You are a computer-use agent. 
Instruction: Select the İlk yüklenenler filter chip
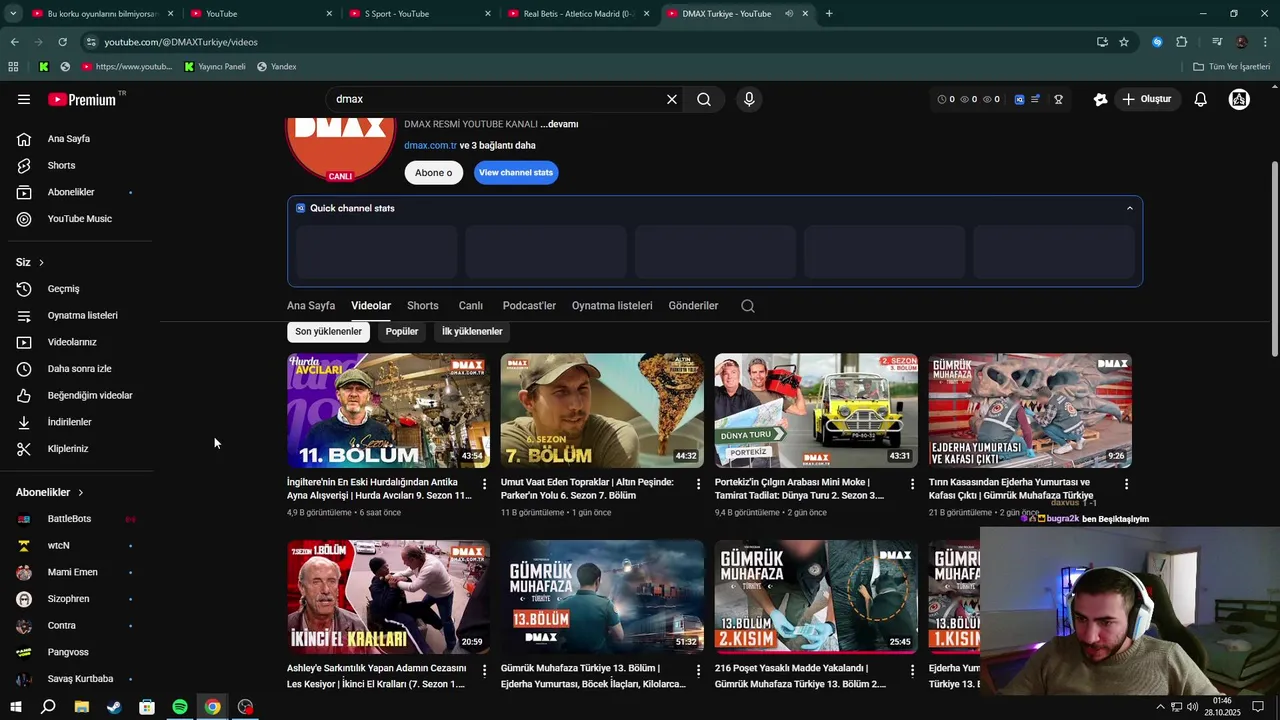pyautogui.click(x=472, y=331)
